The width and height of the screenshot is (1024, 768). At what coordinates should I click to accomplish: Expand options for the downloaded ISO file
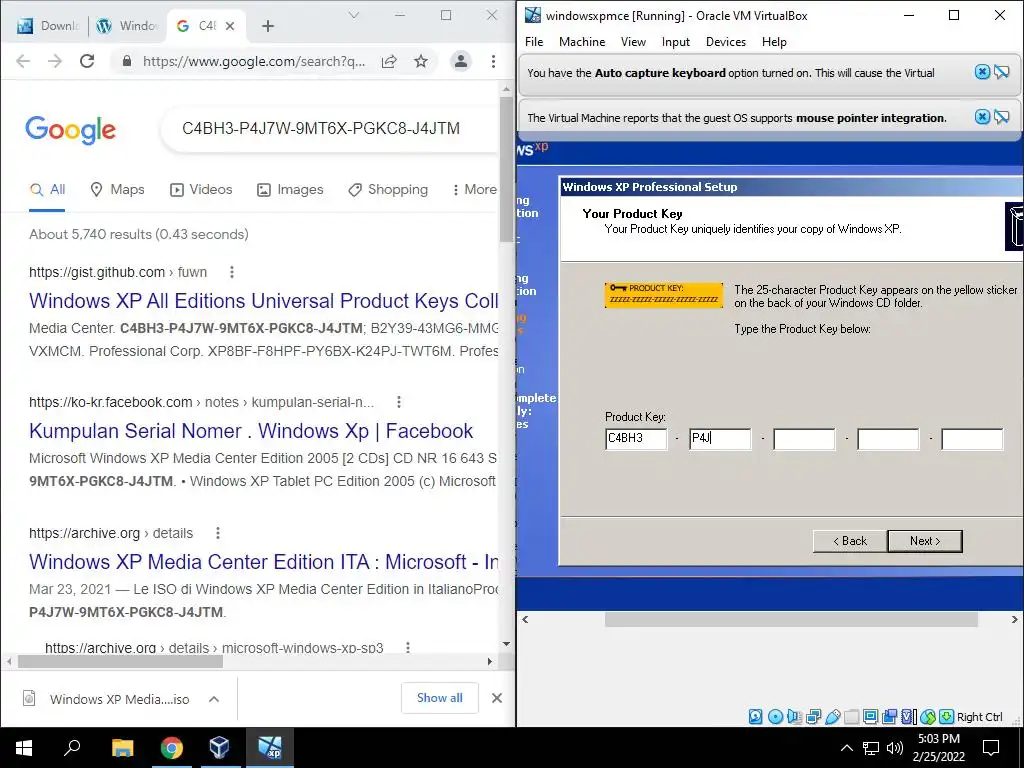pos(214,699)
